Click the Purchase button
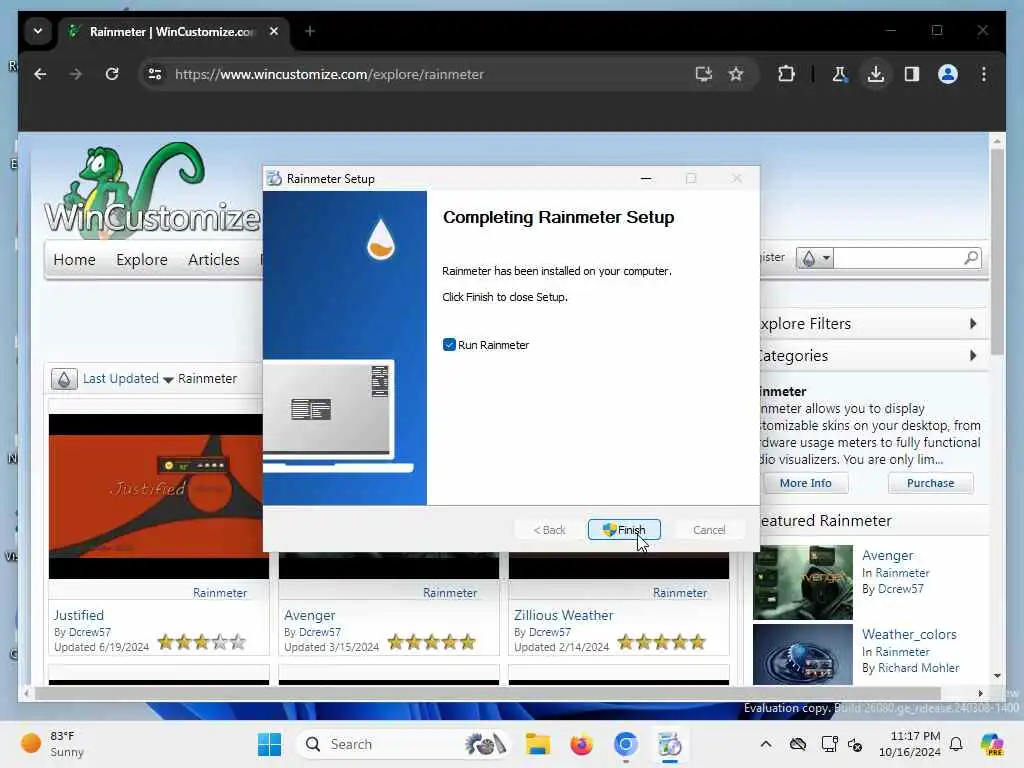This screenshot has width=1024, height=768. [930, 483]
